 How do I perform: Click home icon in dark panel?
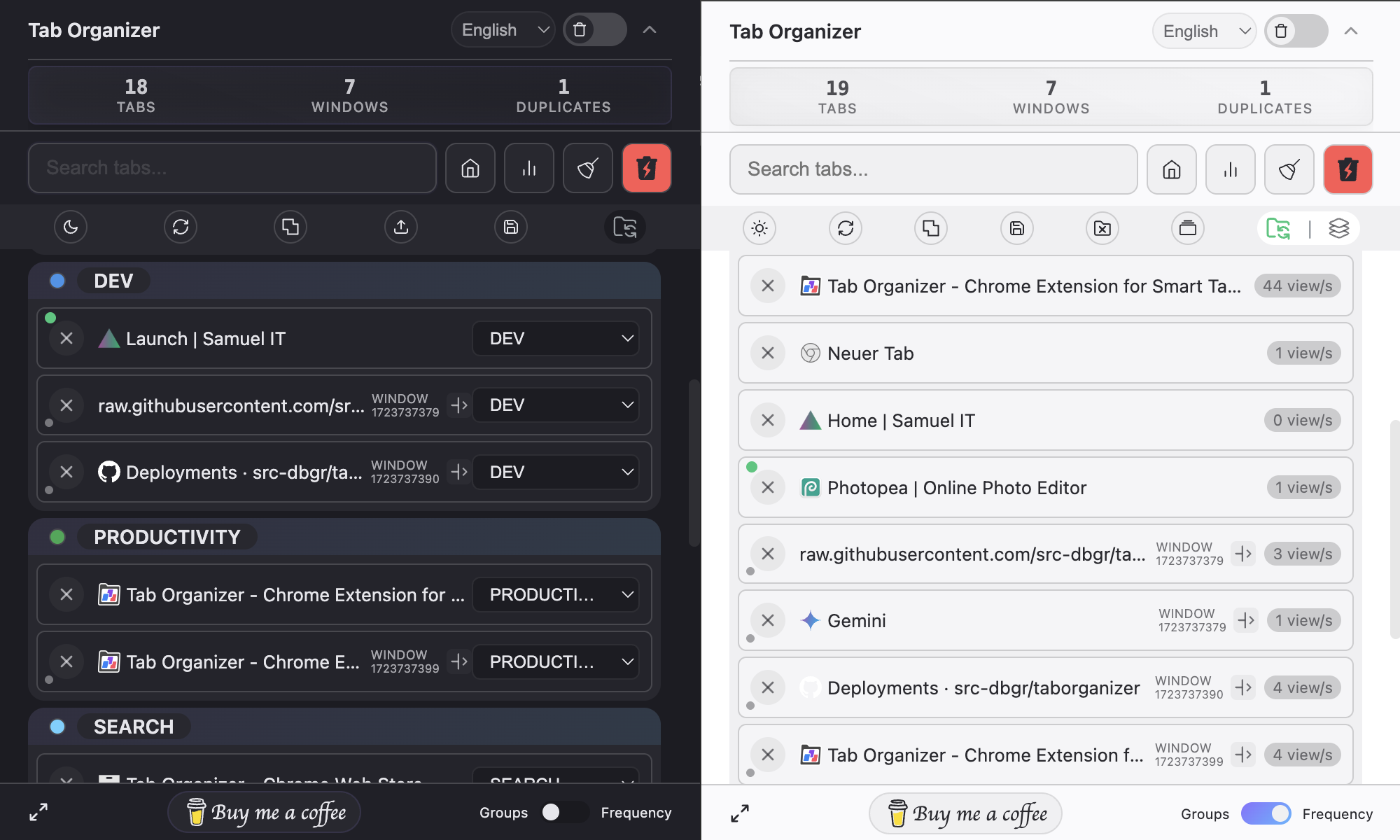(x=470, y=168)
